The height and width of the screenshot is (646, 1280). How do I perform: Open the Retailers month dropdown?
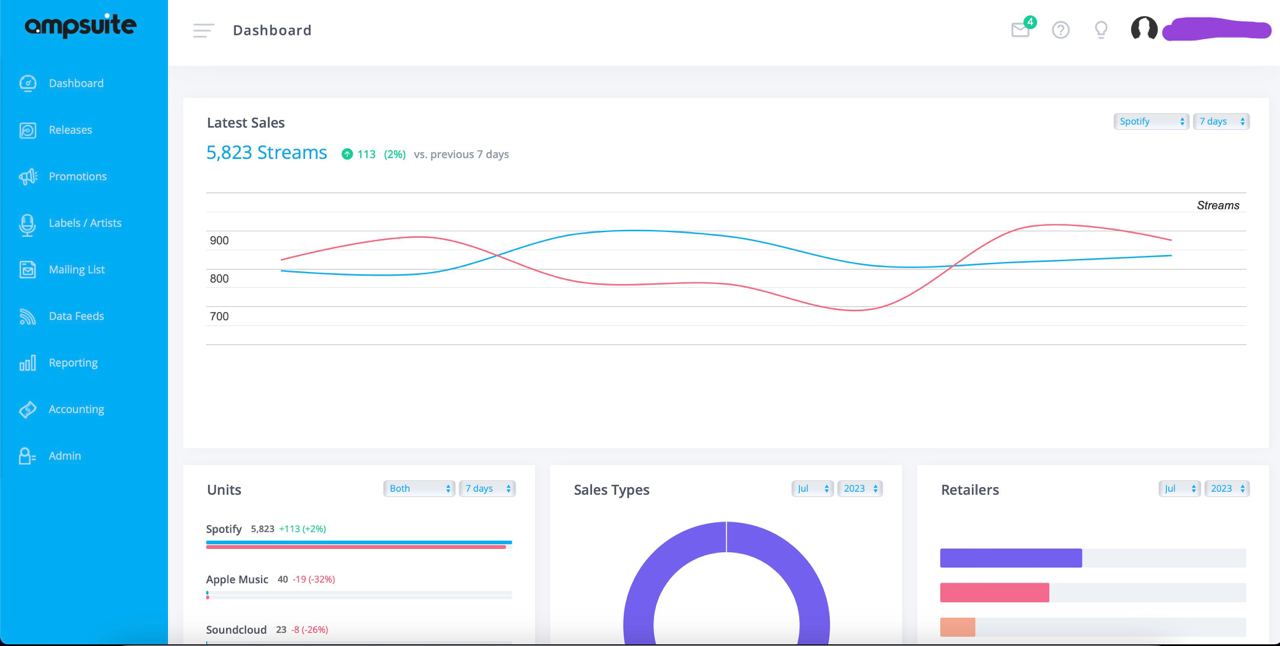pyautogui.click(x=1180, y=488)
